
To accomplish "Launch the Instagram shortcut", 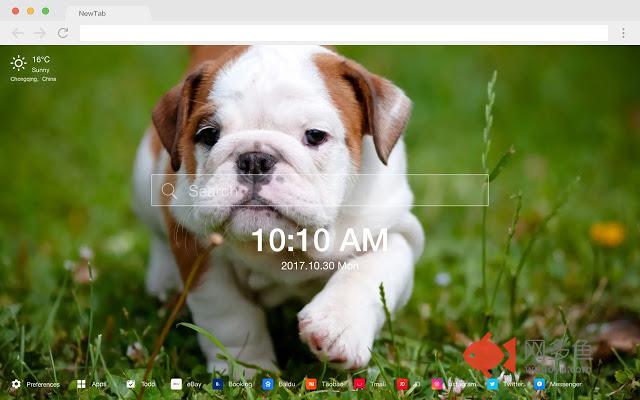I will point(437,384).
